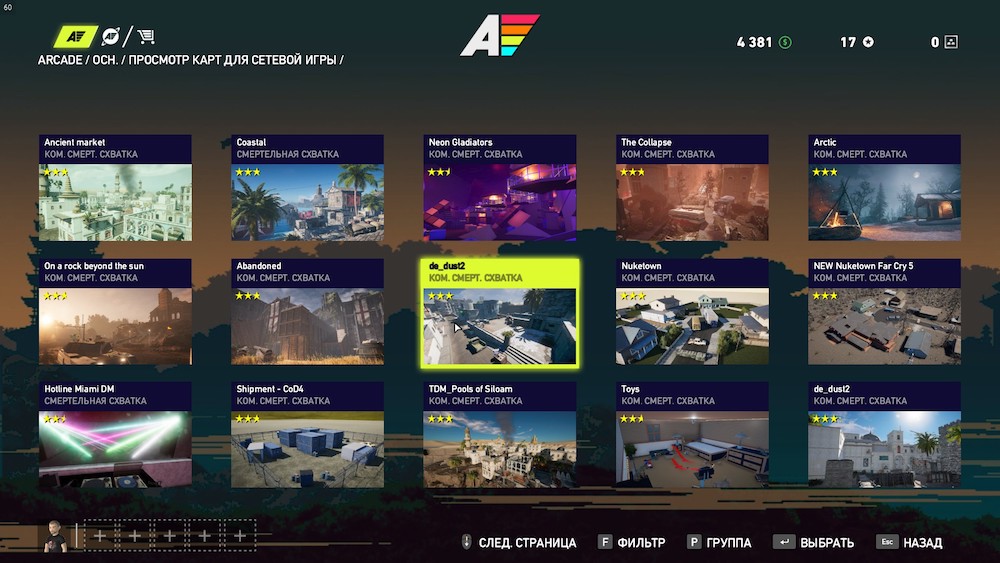Add player in last empty party slot

pos(240,536)
